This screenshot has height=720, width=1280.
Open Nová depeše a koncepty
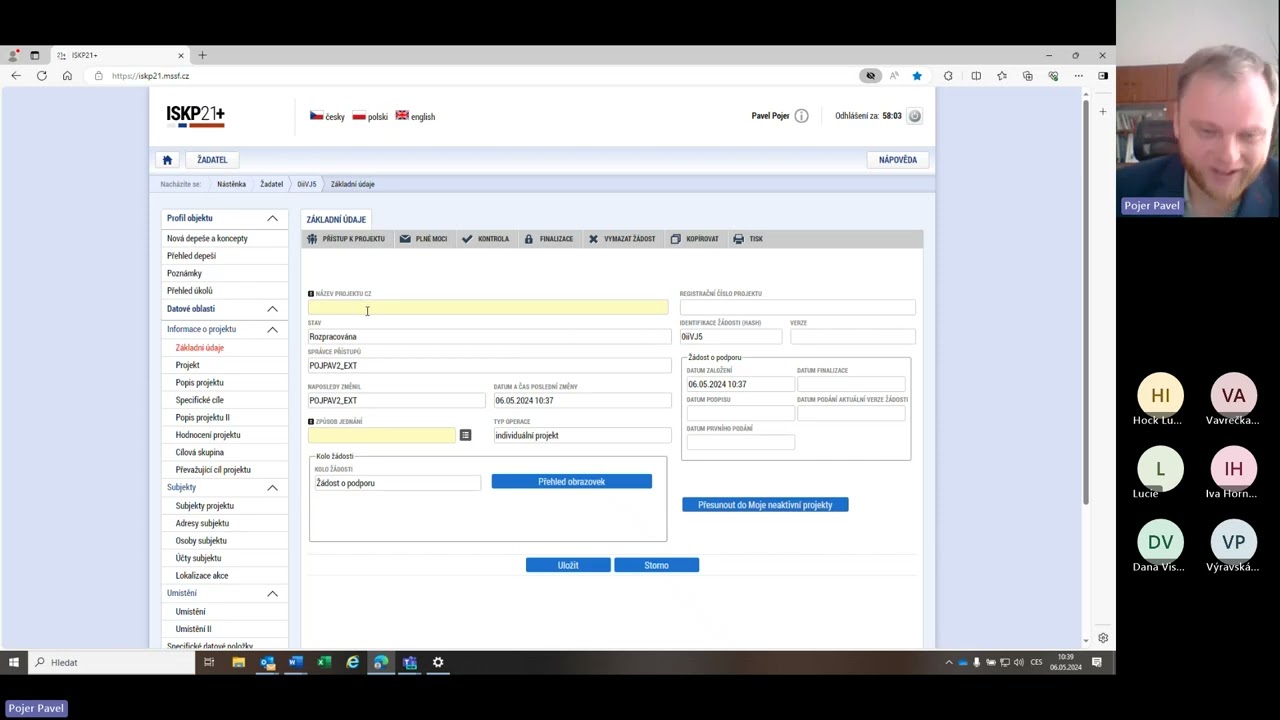click(207, 238)
